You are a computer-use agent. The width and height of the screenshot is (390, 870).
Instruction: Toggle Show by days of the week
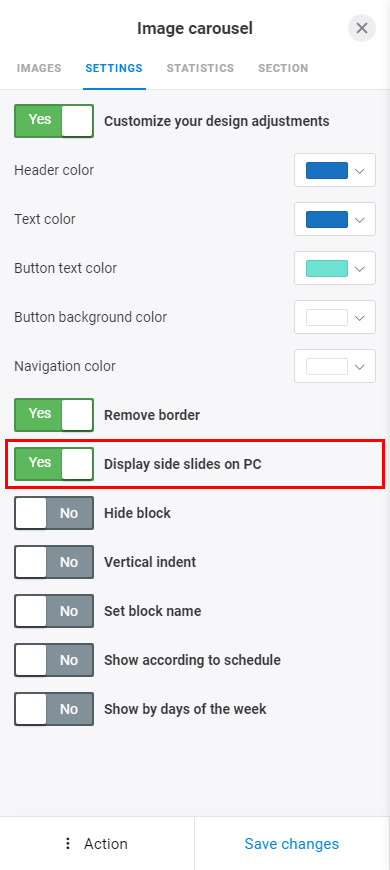54,709
